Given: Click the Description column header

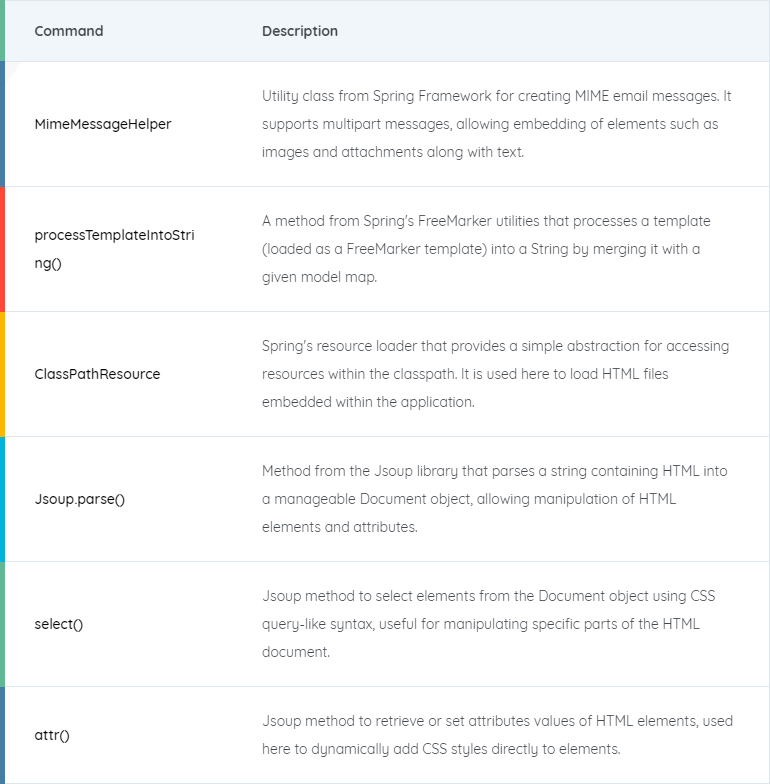Looking at the screenshot, I should point(300,31).
